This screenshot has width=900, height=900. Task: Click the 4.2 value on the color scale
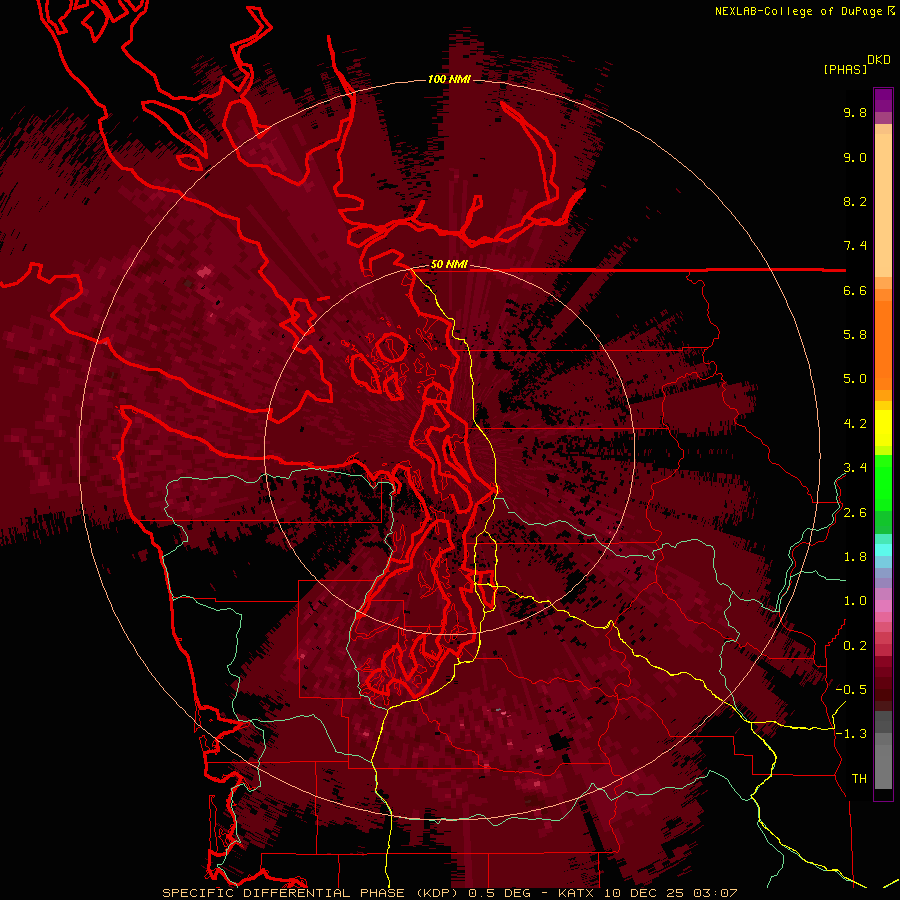855,424
